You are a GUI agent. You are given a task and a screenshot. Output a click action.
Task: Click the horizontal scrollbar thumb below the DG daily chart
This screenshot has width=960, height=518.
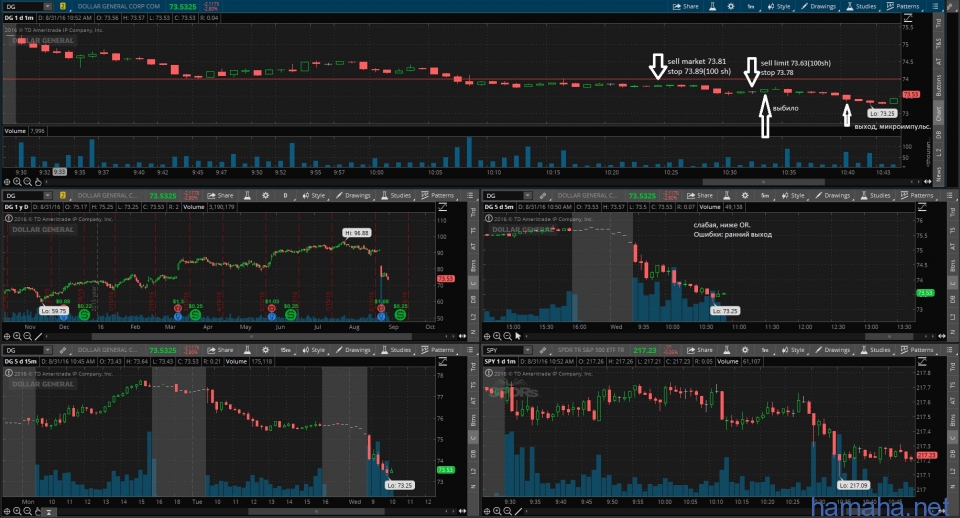tap(251, 336)
